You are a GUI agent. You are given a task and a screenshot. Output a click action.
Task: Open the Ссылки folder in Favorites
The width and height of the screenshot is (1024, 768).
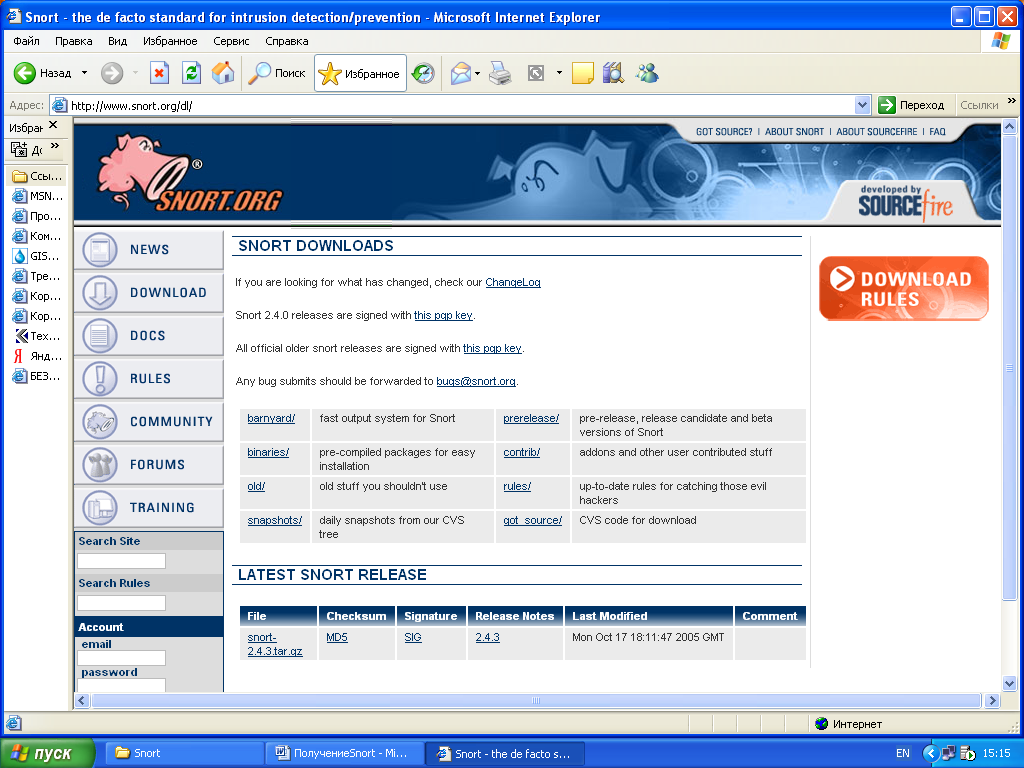coord(38,176)
